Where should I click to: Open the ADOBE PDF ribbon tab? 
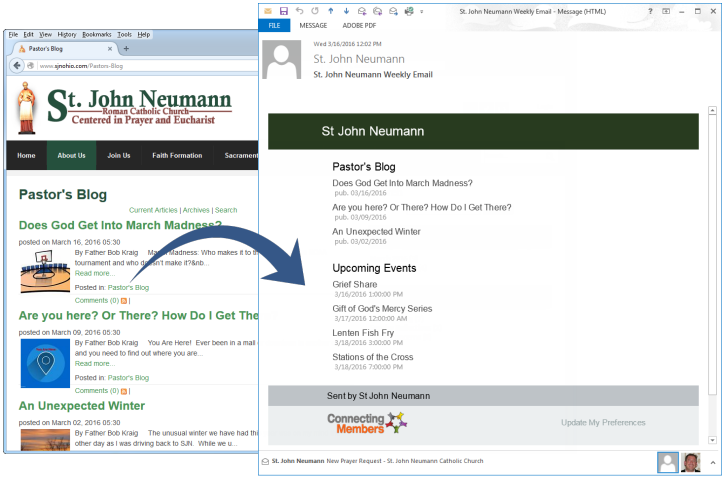(359, 25)
